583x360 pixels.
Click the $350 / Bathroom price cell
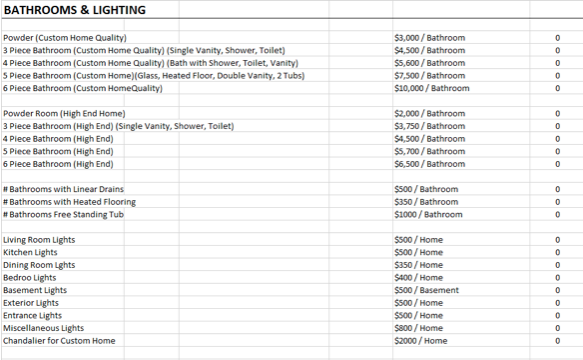tap(461, 202)
